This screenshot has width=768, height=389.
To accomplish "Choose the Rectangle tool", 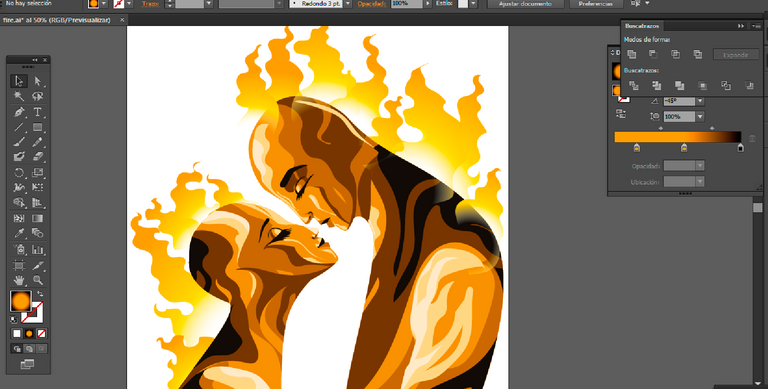I will point(37,127).
